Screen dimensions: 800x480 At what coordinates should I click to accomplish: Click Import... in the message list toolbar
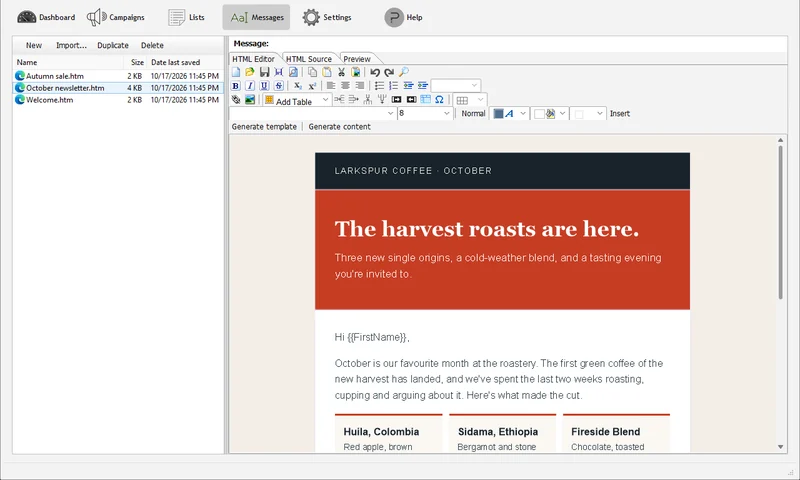(71, 45)
